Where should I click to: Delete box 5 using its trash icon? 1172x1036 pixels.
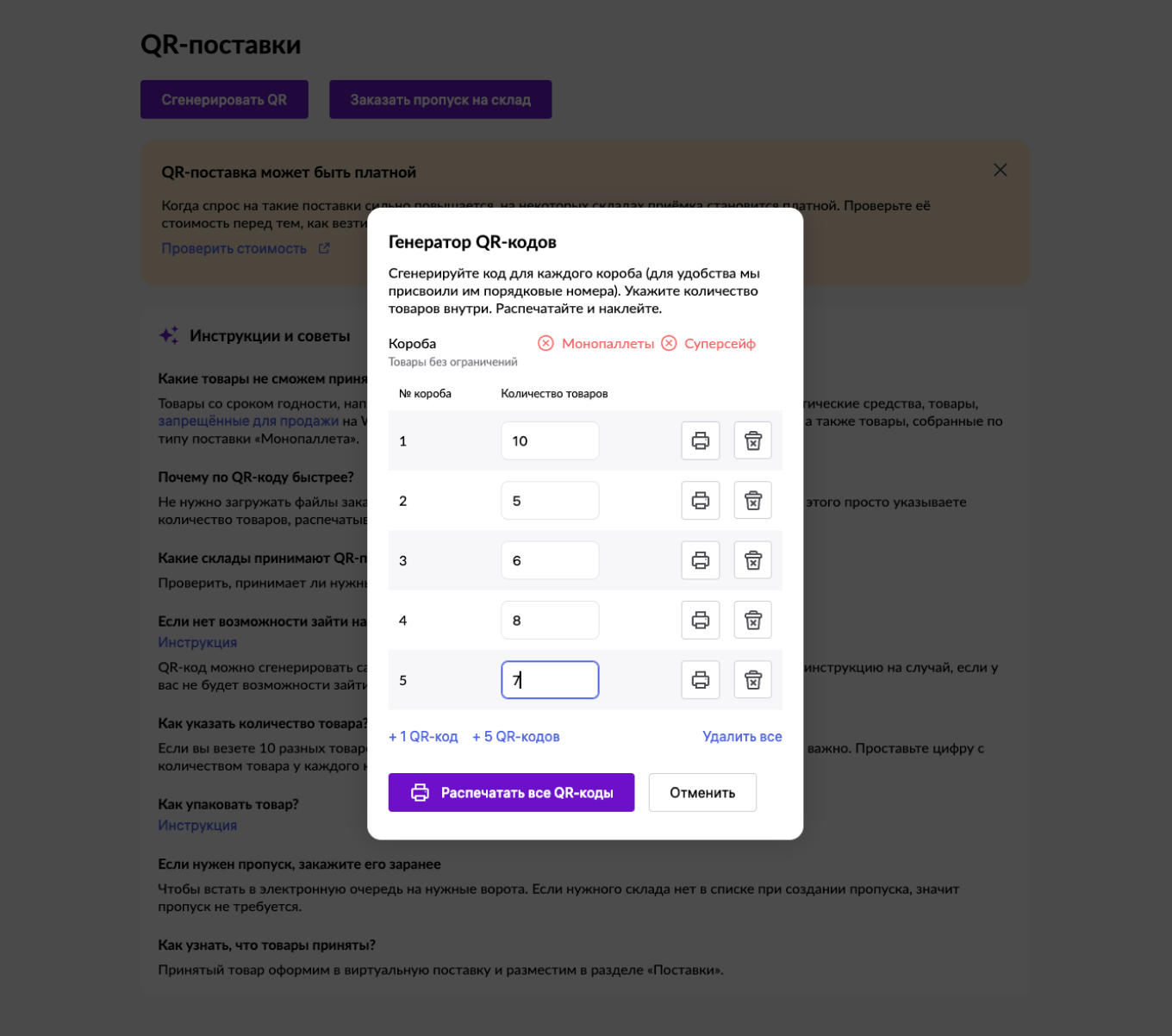click(752, 680)
